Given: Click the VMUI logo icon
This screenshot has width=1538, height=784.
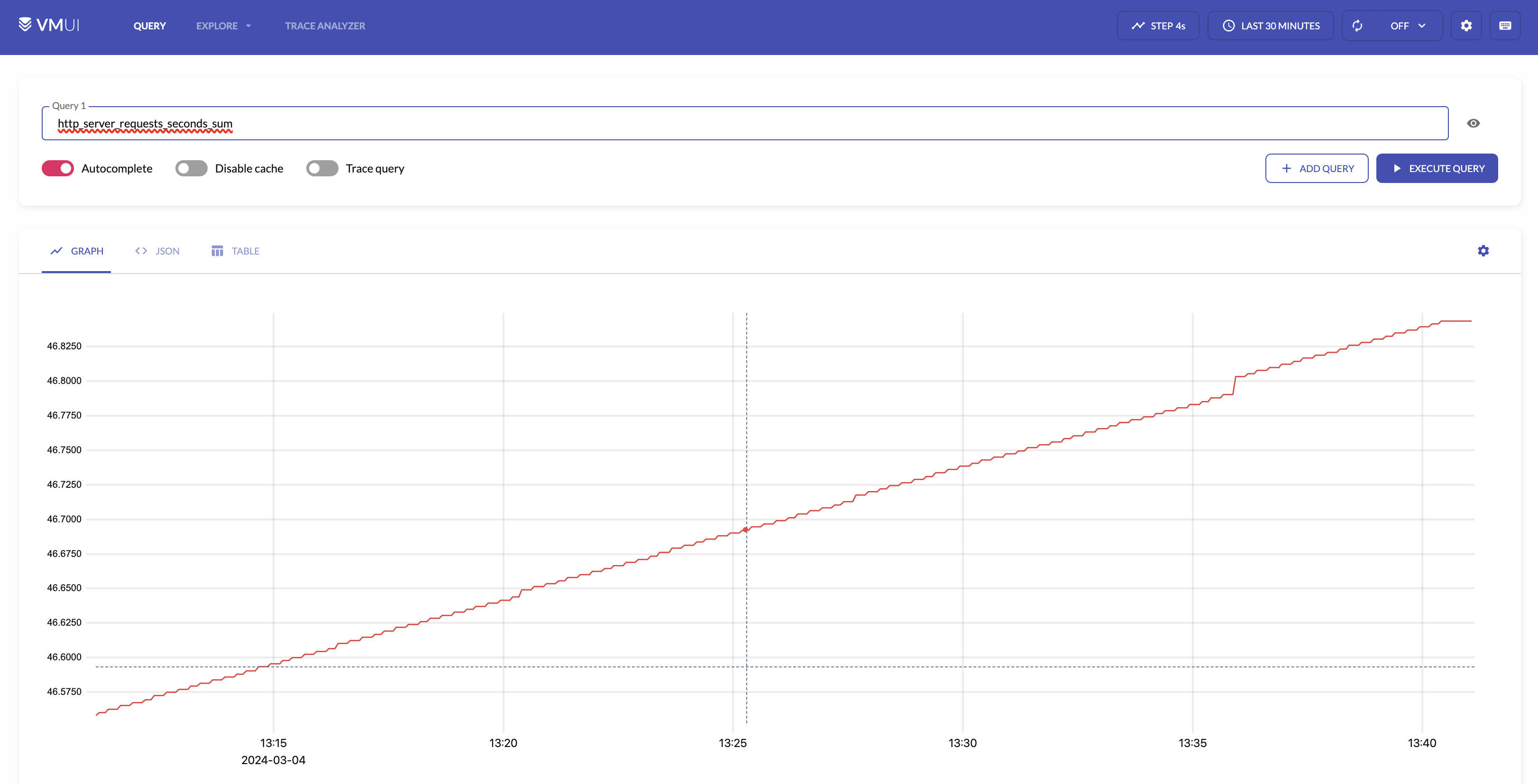Looking at the screenshot, I should tap(25, 25).
